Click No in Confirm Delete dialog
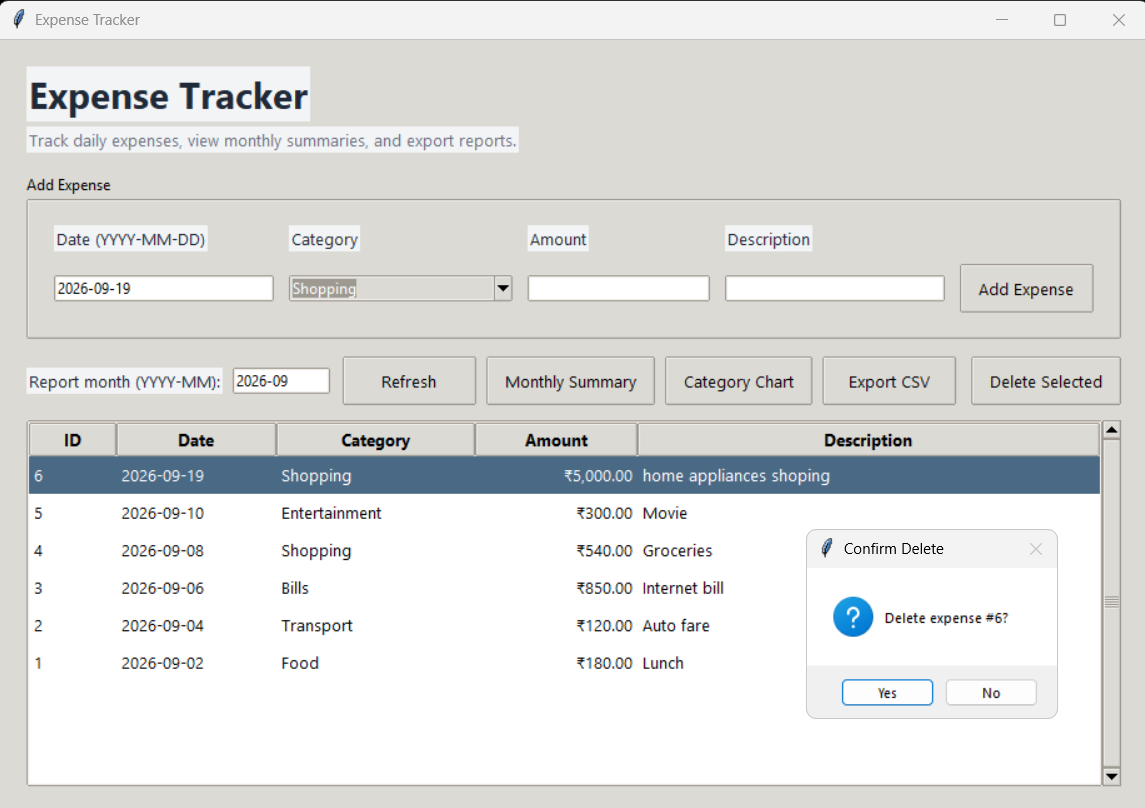 click(x=990, y=692)
